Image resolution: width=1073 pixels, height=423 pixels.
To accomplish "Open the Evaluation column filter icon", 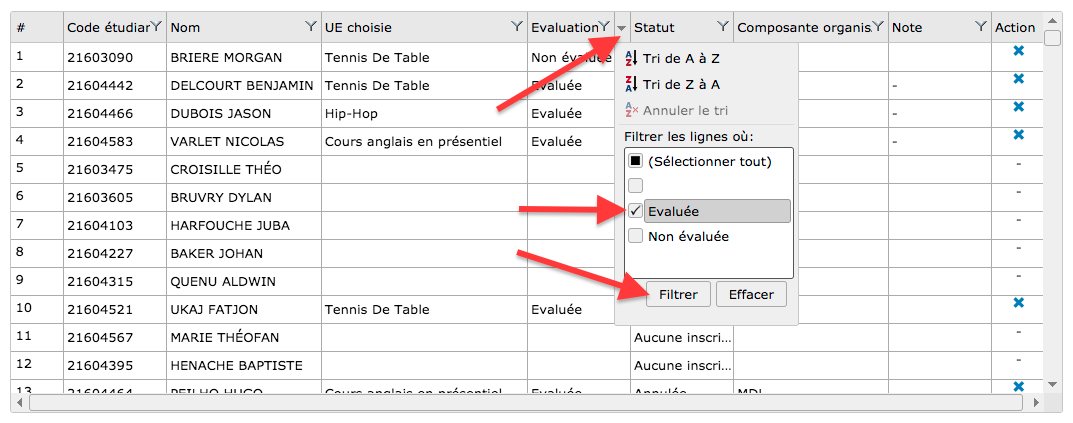I will tap(604, 27).
